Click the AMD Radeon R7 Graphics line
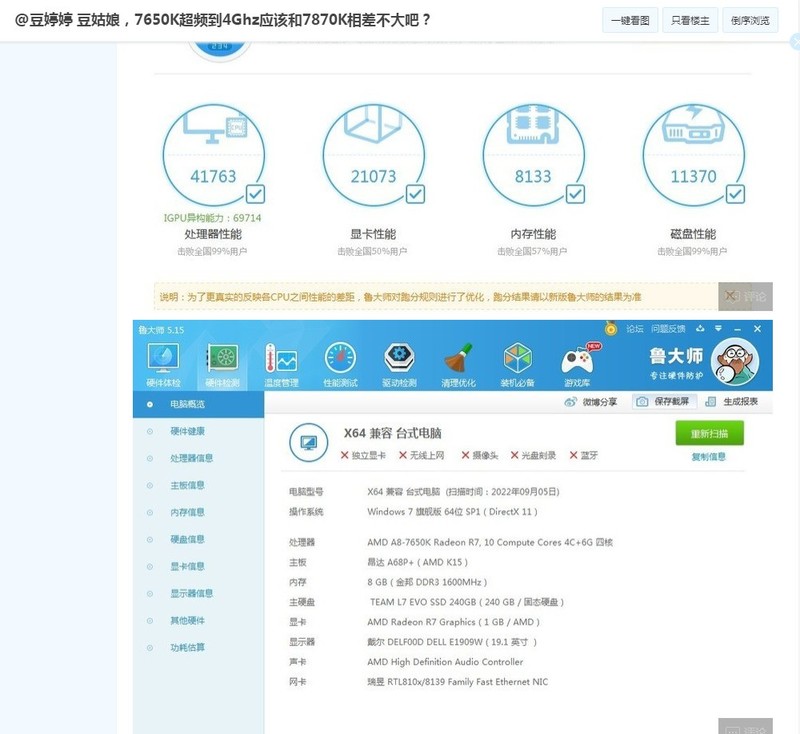The height and width of the screenshot is (734, 800). pos(453,622)
